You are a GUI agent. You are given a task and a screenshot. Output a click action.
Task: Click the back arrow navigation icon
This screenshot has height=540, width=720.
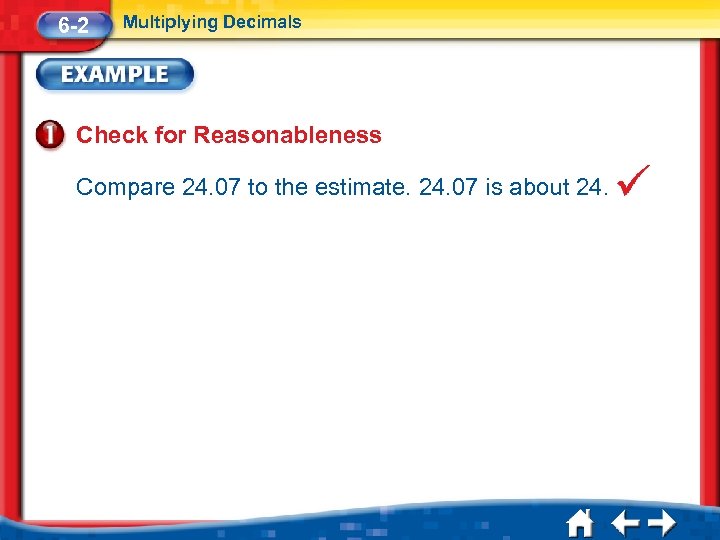click(x=625, y=523)
